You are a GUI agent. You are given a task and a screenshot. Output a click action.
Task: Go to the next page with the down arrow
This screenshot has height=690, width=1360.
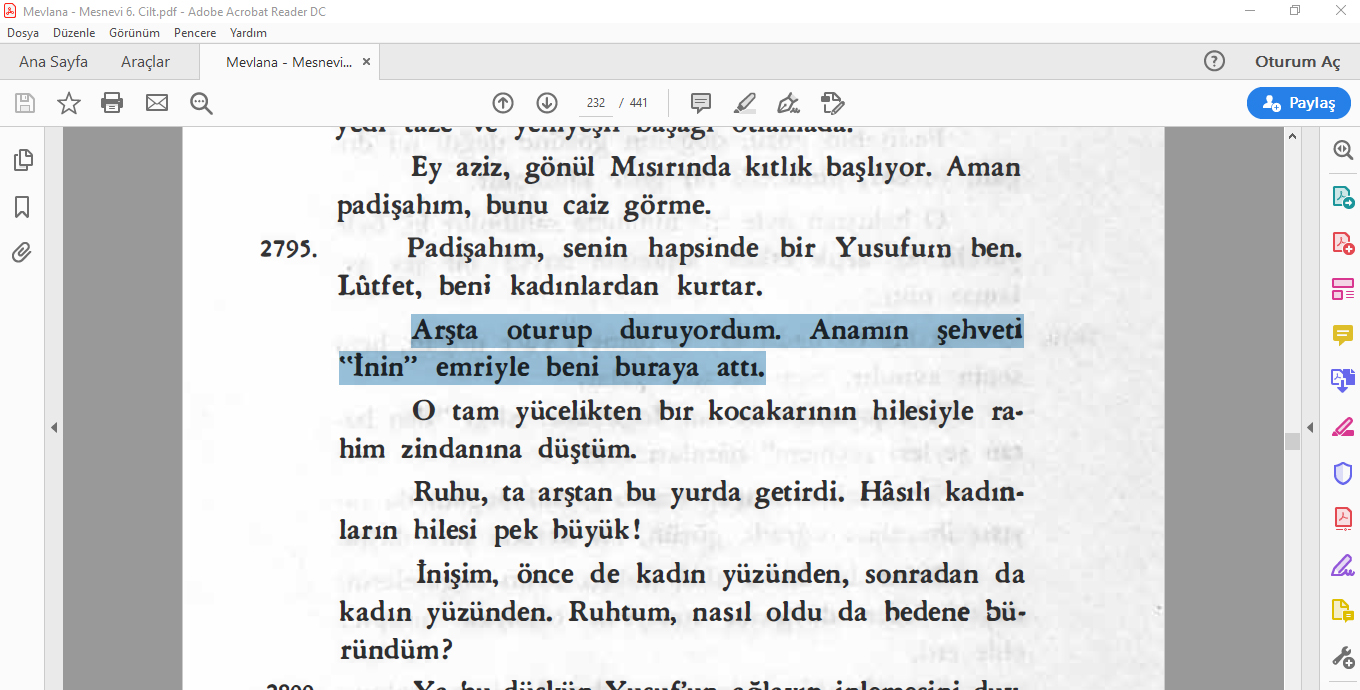[547, 103]
